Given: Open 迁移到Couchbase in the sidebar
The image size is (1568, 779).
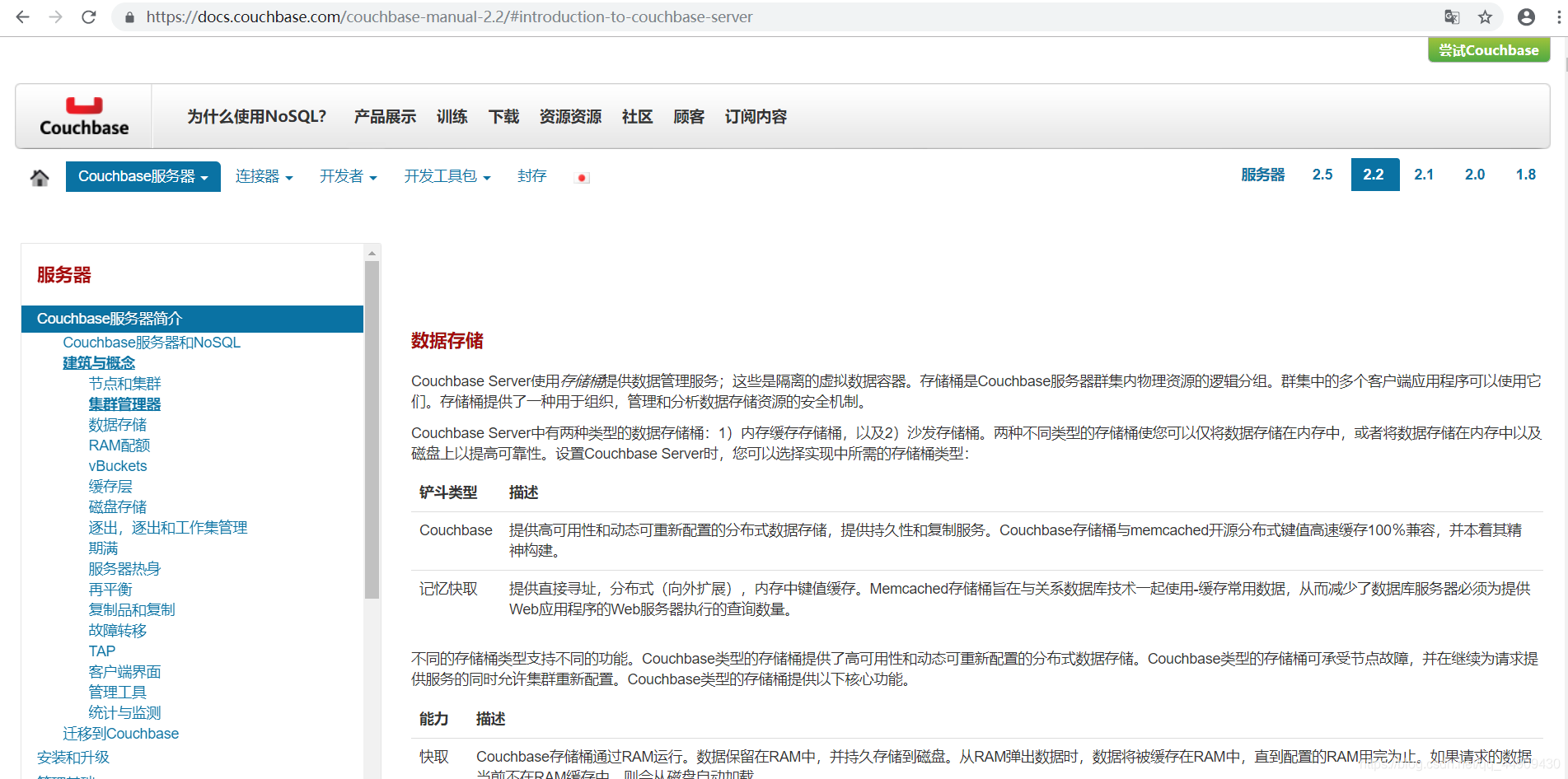Looking at the screenshot, I should click(121, 734).
